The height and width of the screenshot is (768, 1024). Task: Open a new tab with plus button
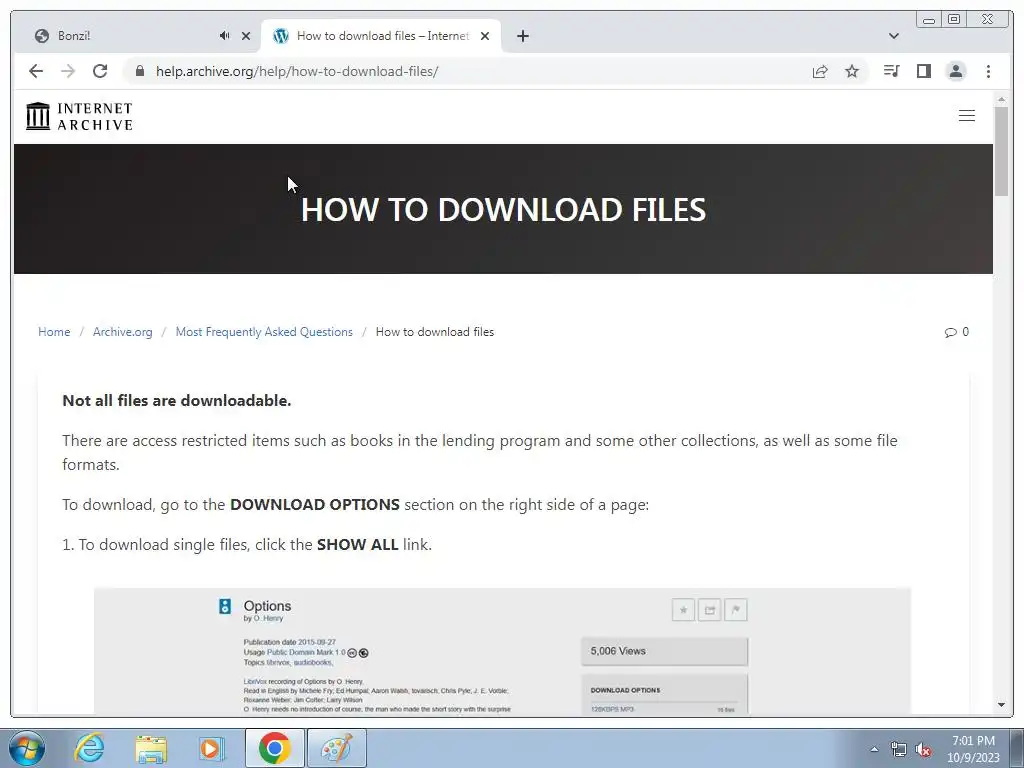pyautogui.click(x=522, y=36)
